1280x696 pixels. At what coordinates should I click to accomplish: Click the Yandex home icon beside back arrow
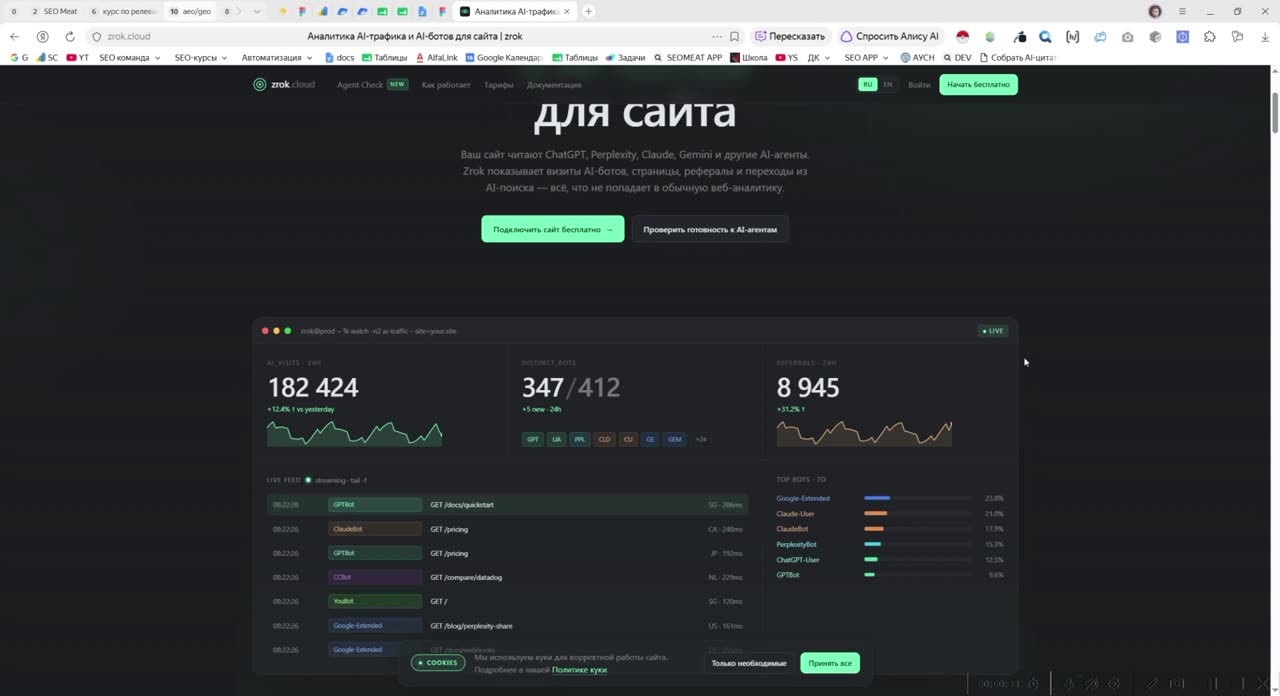(42, 37)
